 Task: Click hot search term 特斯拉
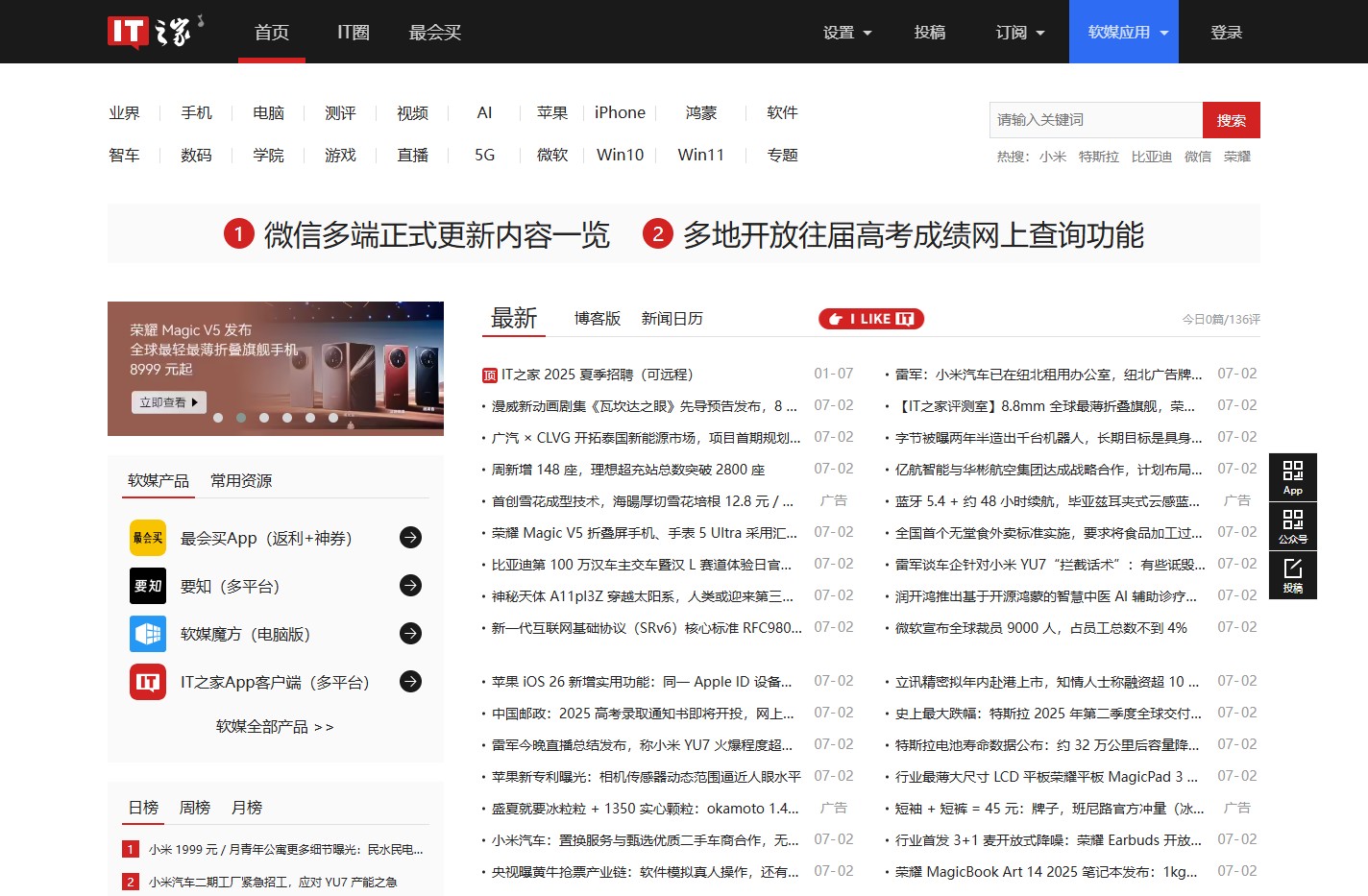click(1098, 157)
